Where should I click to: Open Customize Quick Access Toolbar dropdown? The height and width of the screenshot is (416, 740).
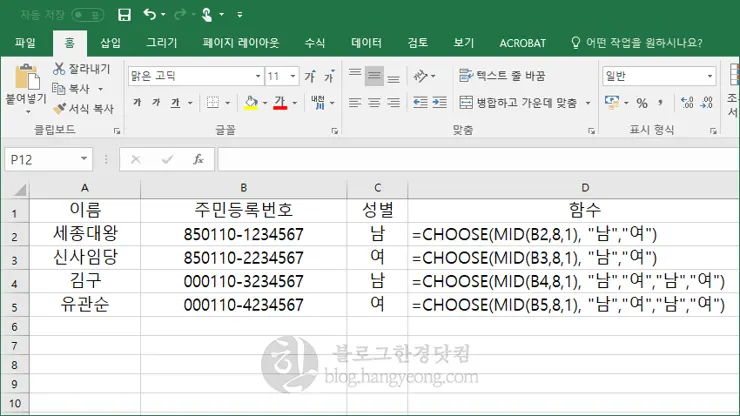(240, 15)
